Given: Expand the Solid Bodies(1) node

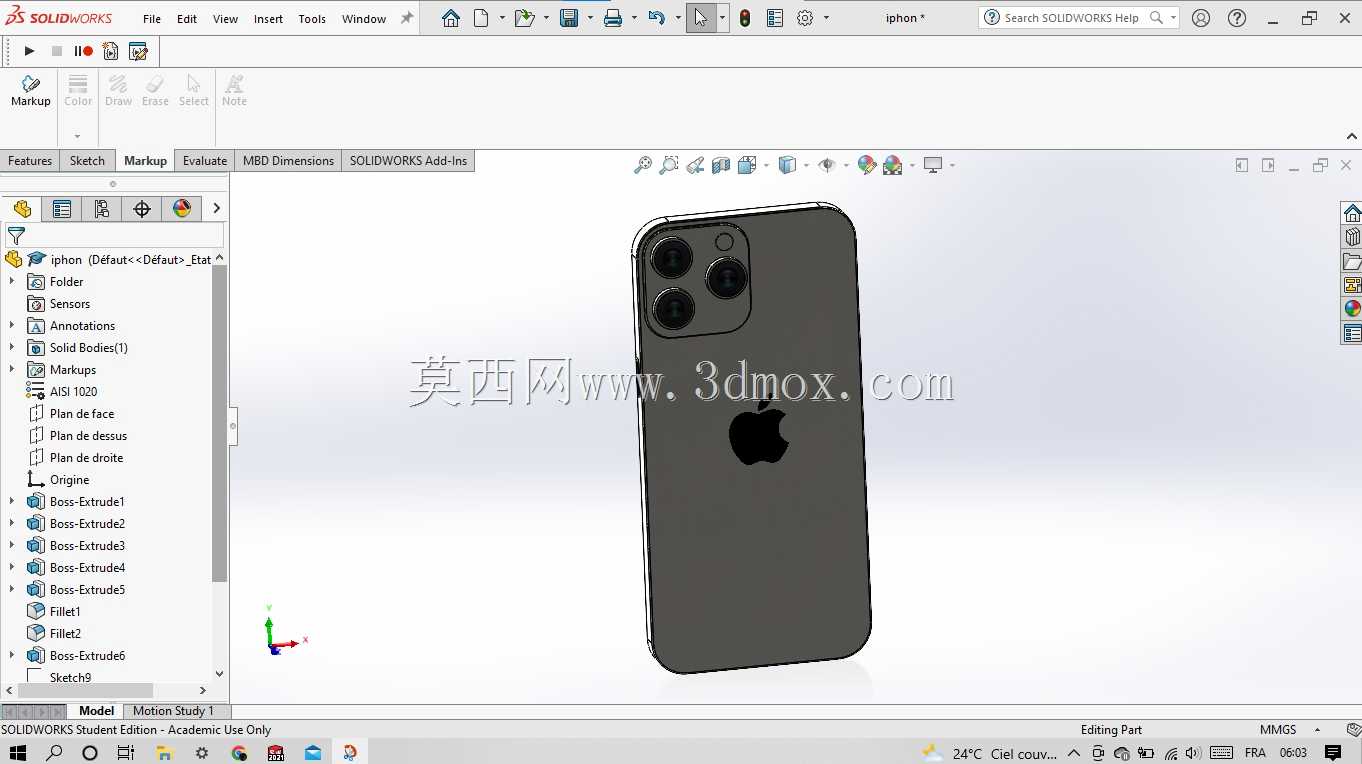Looking at the screenshot, I should pos(12,348).
